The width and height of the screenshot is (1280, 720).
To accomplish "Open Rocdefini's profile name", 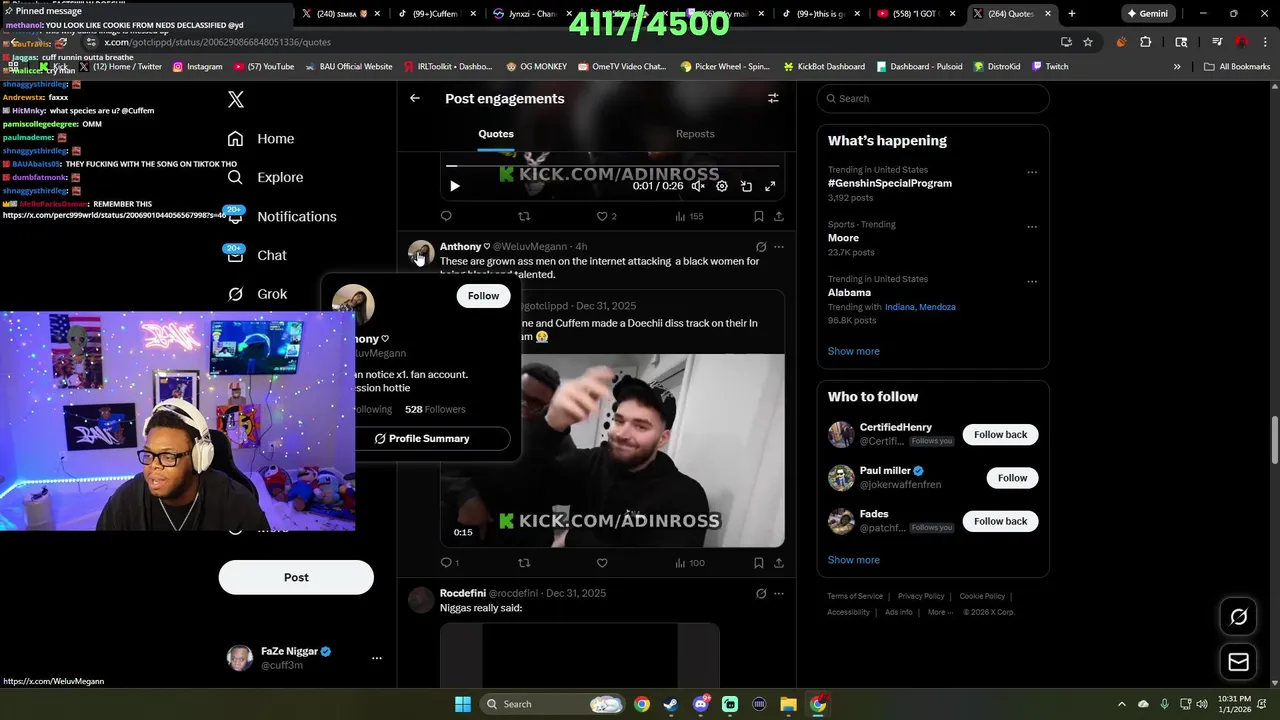I will point(463,593).
